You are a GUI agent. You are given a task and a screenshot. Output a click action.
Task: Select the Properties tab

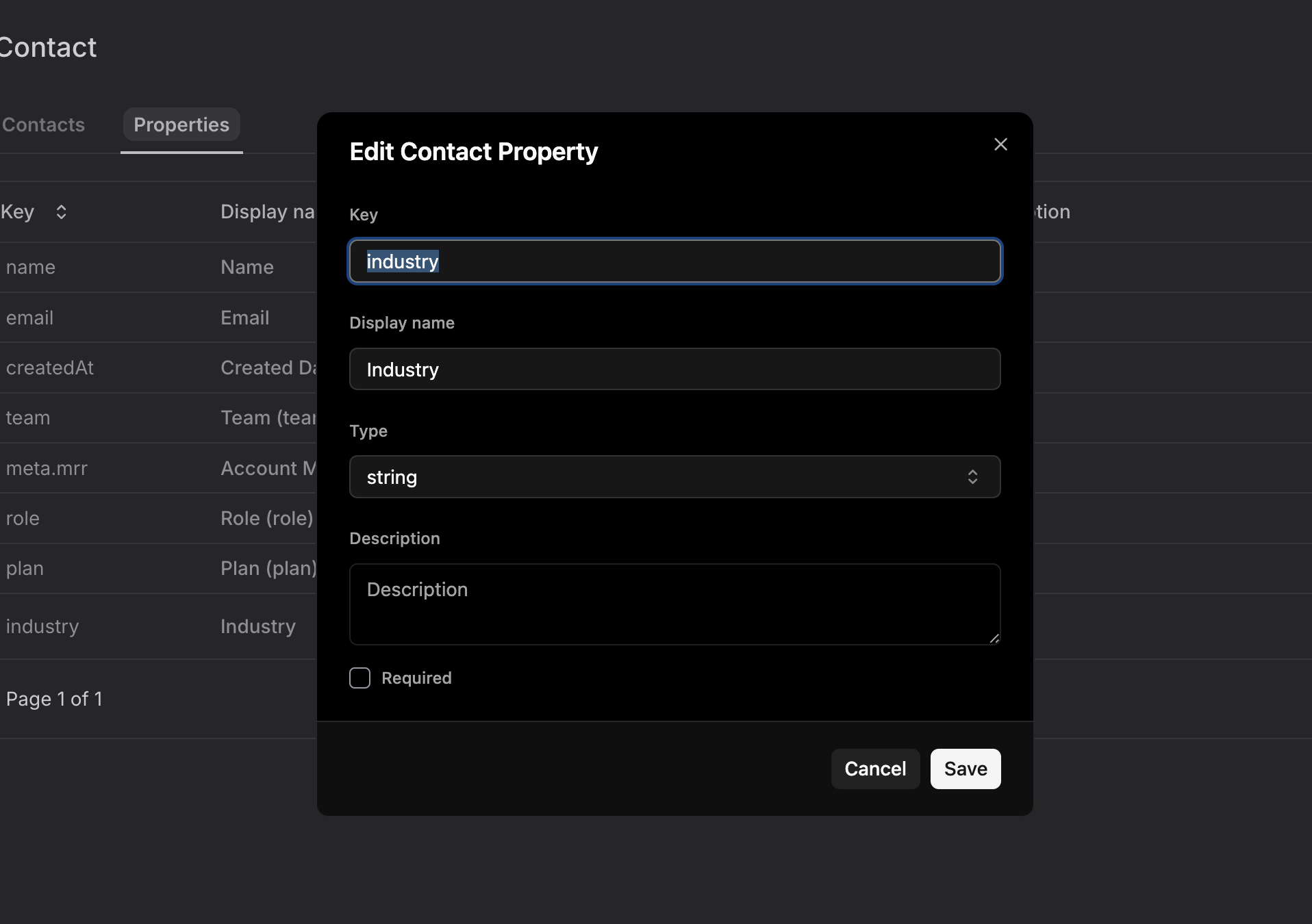click(181, 125)
